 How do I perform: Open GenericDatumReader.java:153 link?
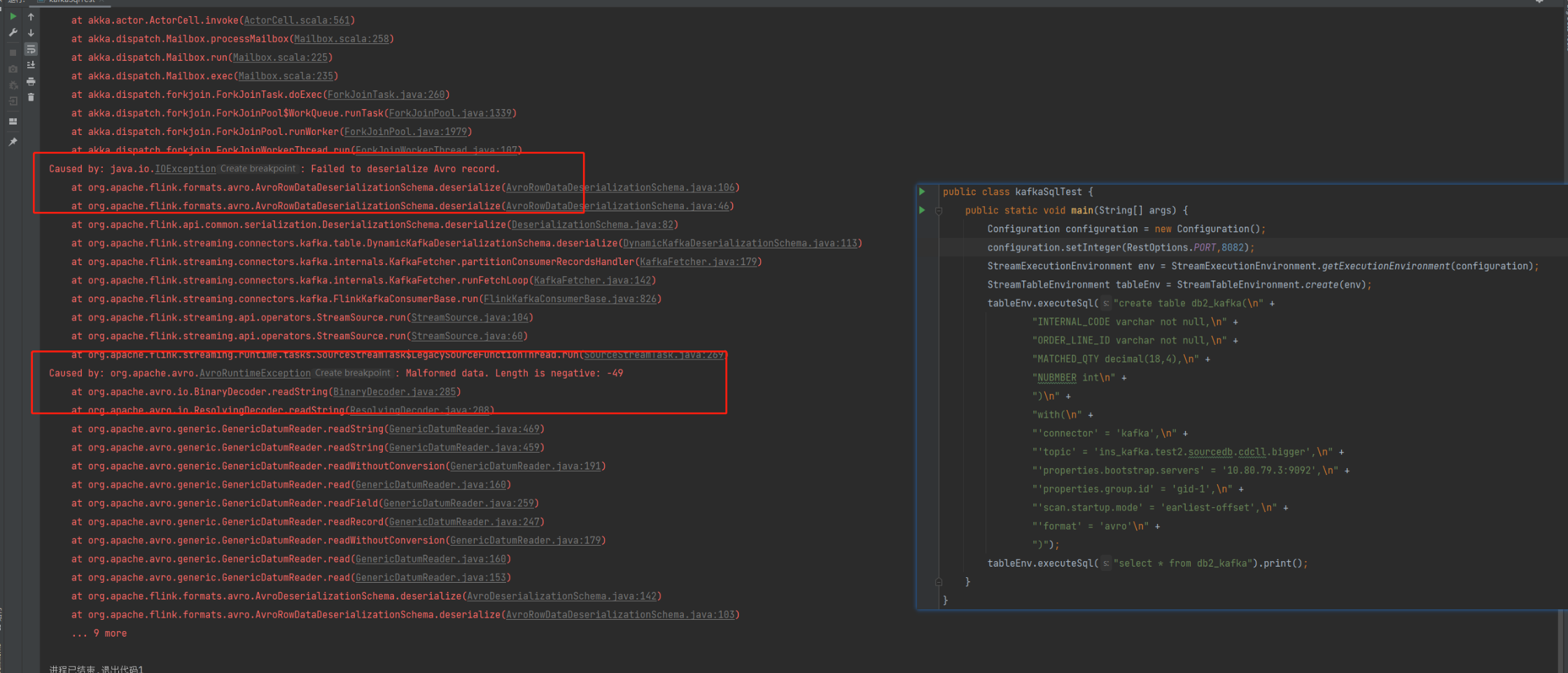430,577
